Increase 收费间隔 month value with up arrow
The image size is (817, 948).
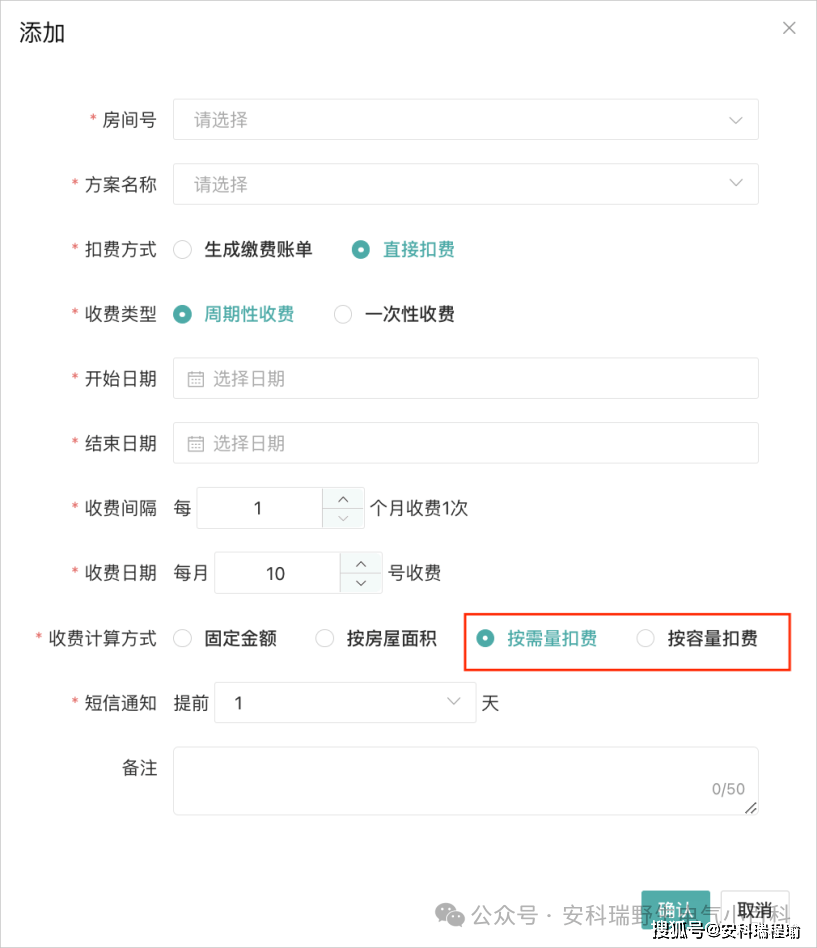pyautogui.click(x=343, y=499)
